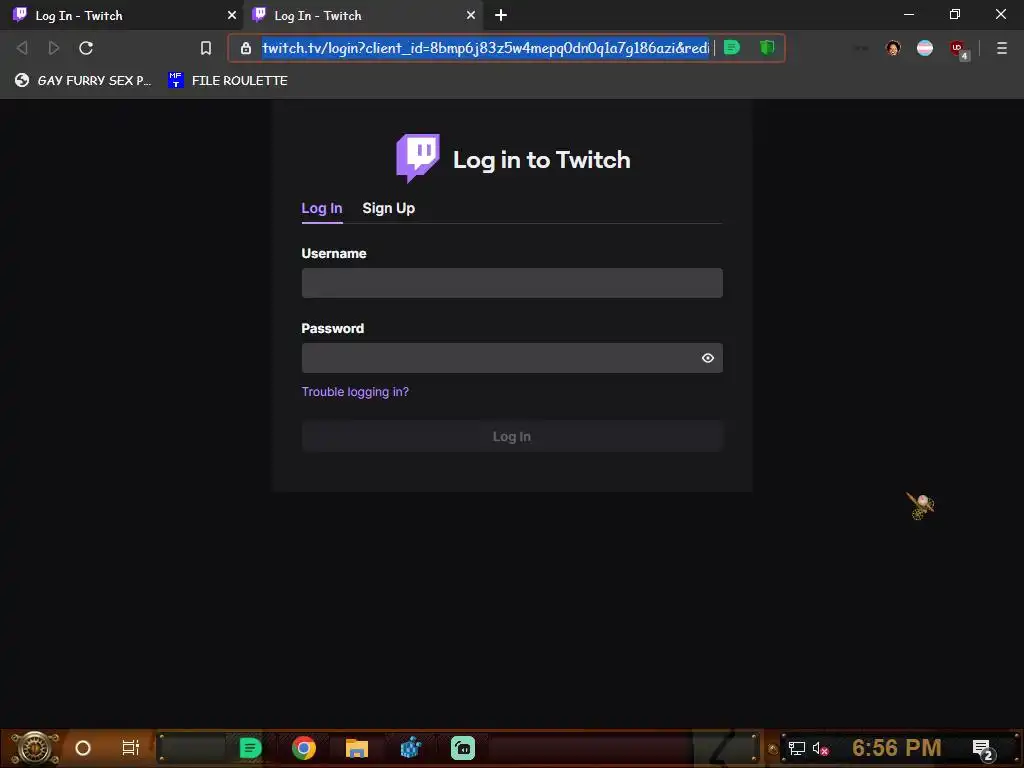This screenshot has width=1024, height=768.
Task: Open the 6:56 PM taskbar clock
Action: [897, 748]
